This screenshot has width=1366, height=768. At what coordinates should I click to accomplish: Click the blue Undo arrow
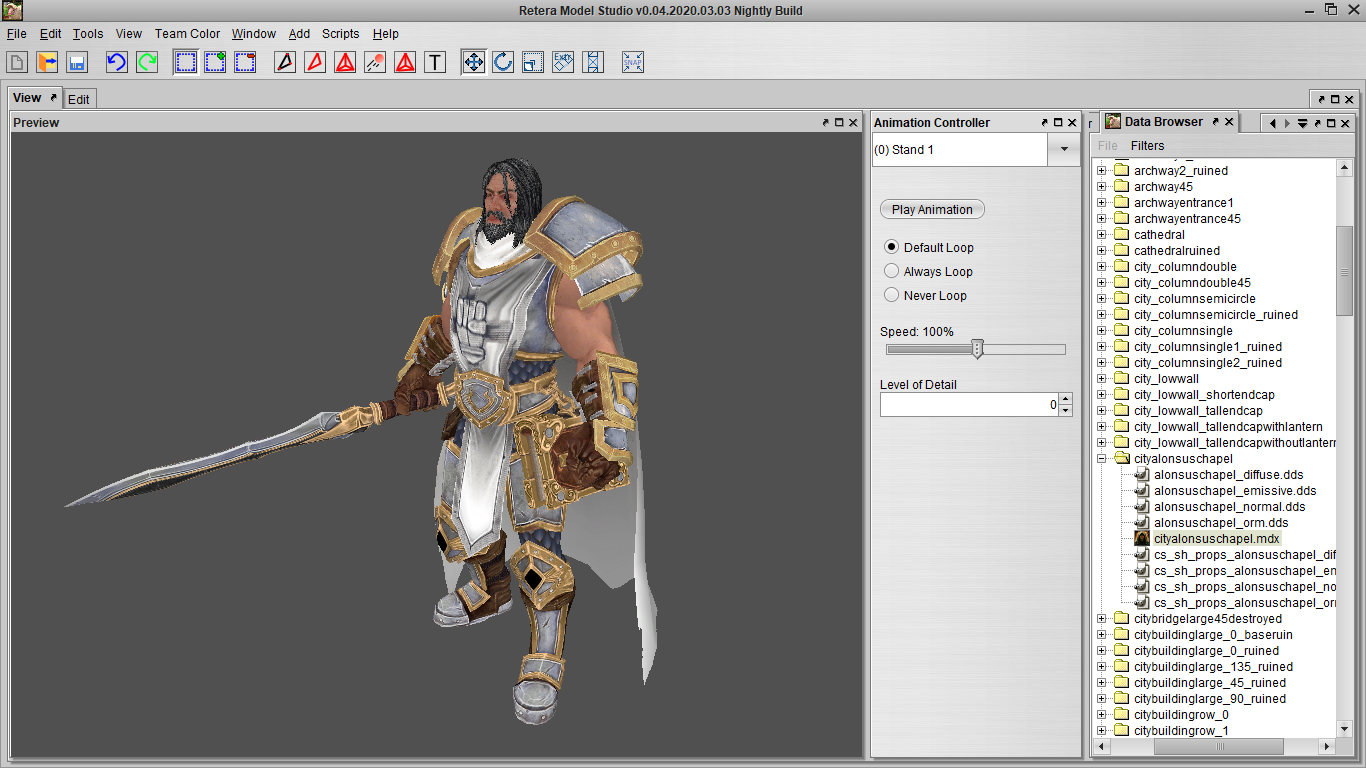(117, 62)
